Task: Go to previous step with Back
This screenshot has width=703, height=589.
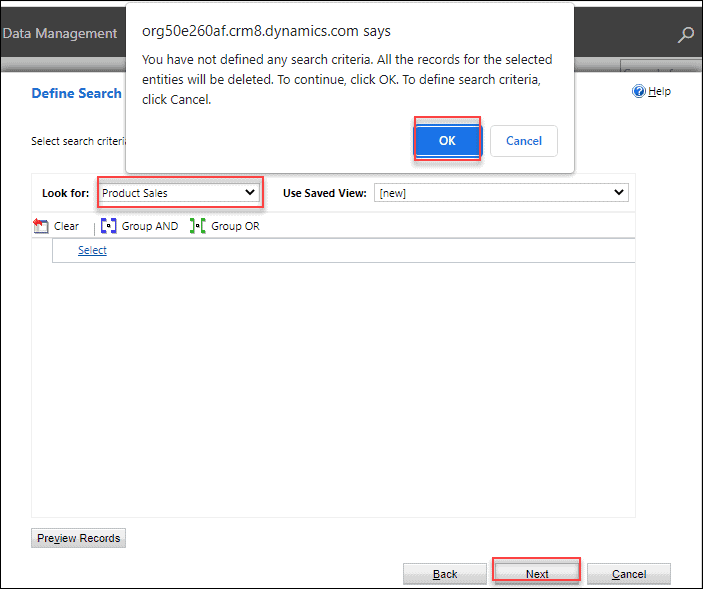Action: tap(445, 574)
